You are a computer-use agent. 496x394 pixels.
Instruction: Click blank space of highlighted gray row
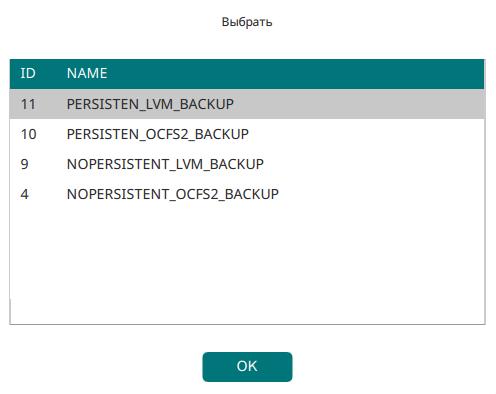[x=360, y=104]
